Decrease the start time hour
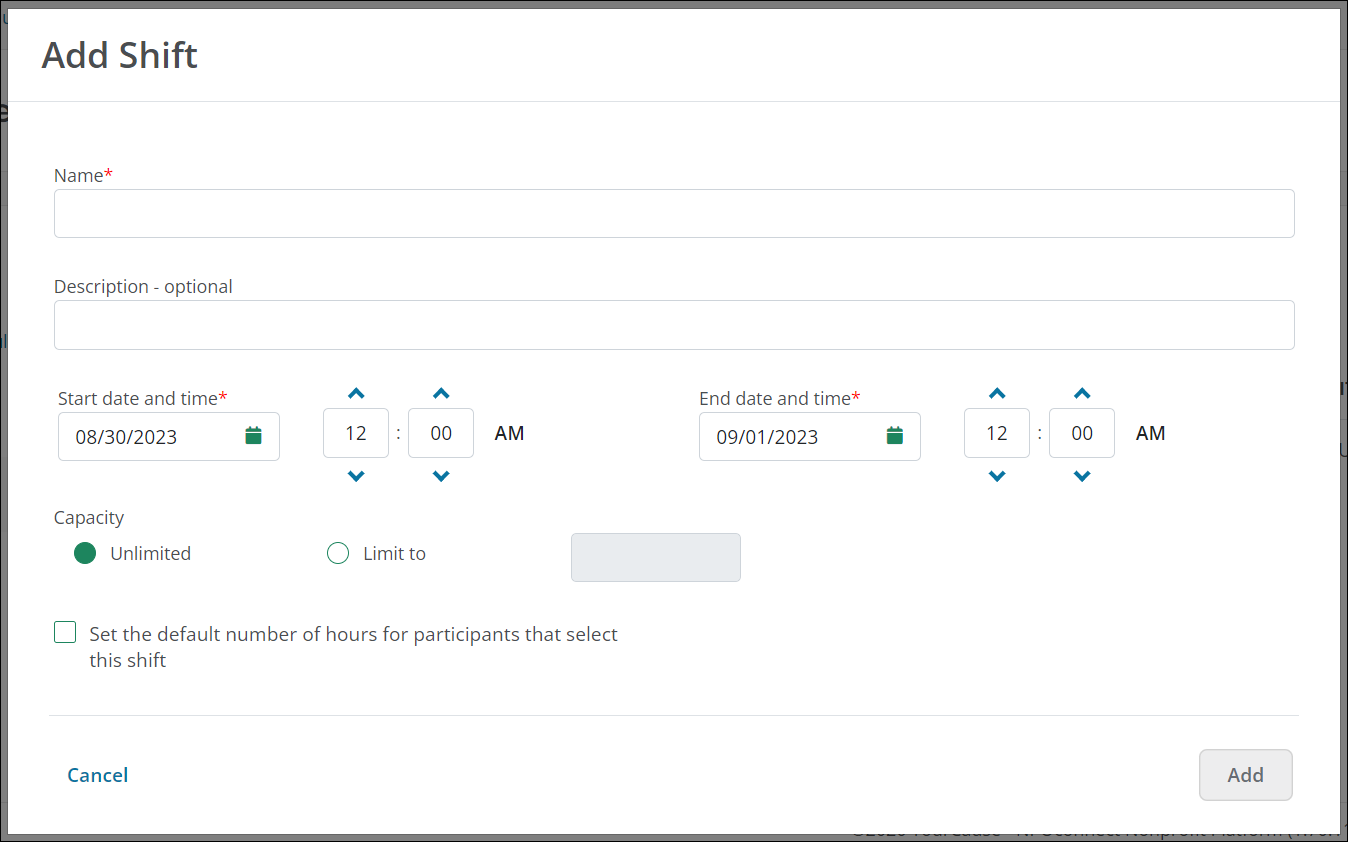The width and height of the screenshot is (1348, 842). [x=356, y=476]
